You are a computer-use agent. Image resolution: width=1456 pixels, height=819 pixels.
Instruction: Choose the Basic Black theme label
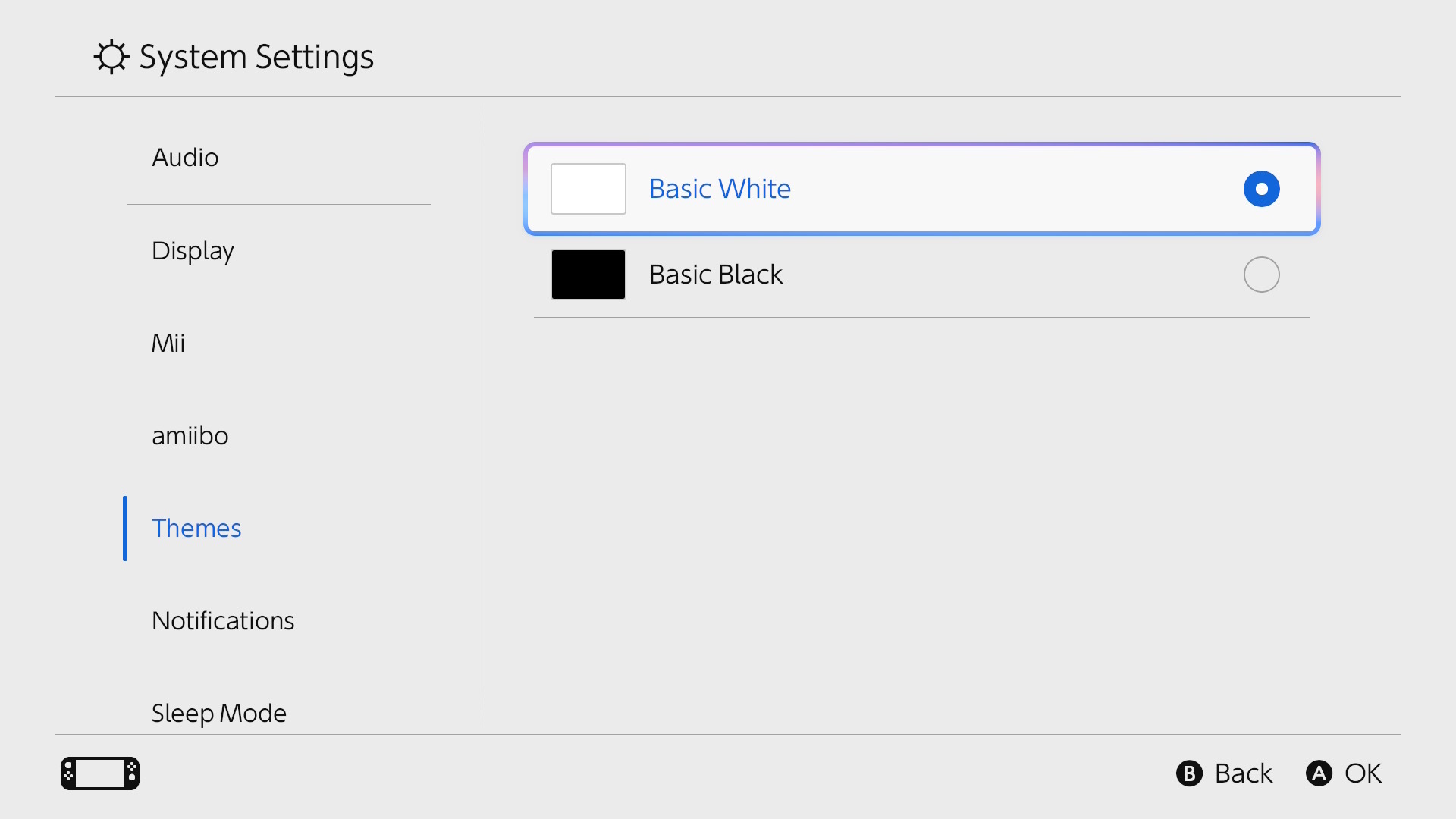(x=715, y=275)
